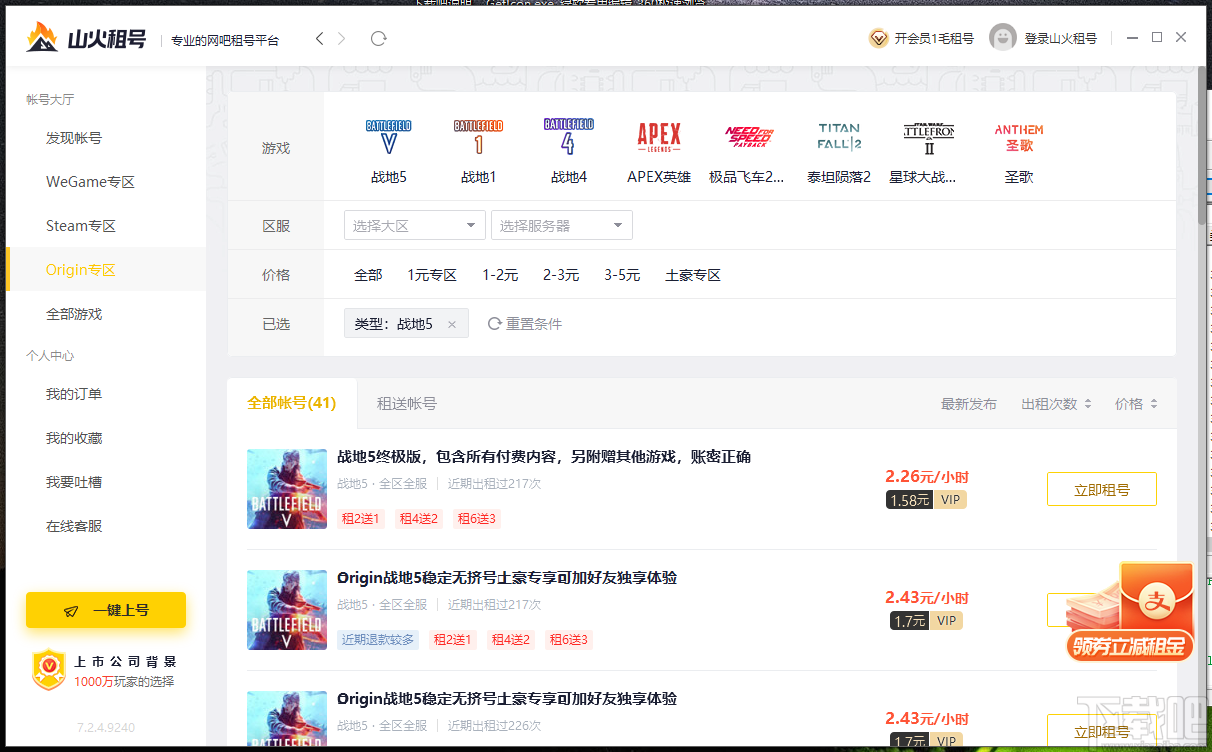Select the 战地4 game icon
The height and width of the screenshot is (752, 1212).
pyautogui.click(x=569, y=138)
